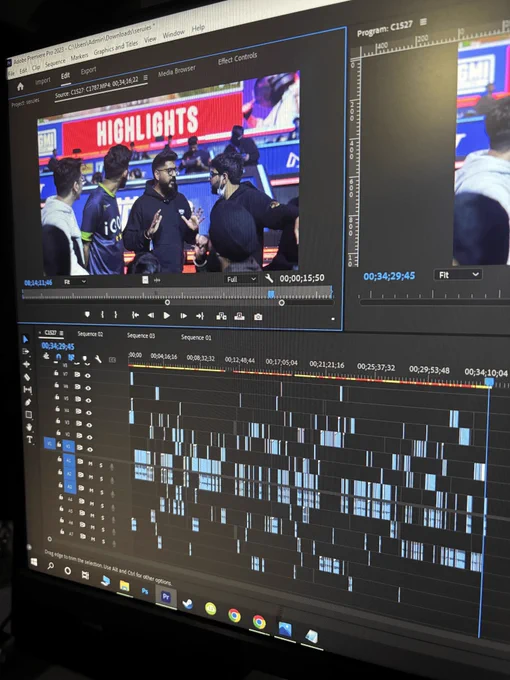This screenshot has height=680, width=510.
Task: Select the Rectangle tool
Action: pyautogui.click(x=29, y=415)
